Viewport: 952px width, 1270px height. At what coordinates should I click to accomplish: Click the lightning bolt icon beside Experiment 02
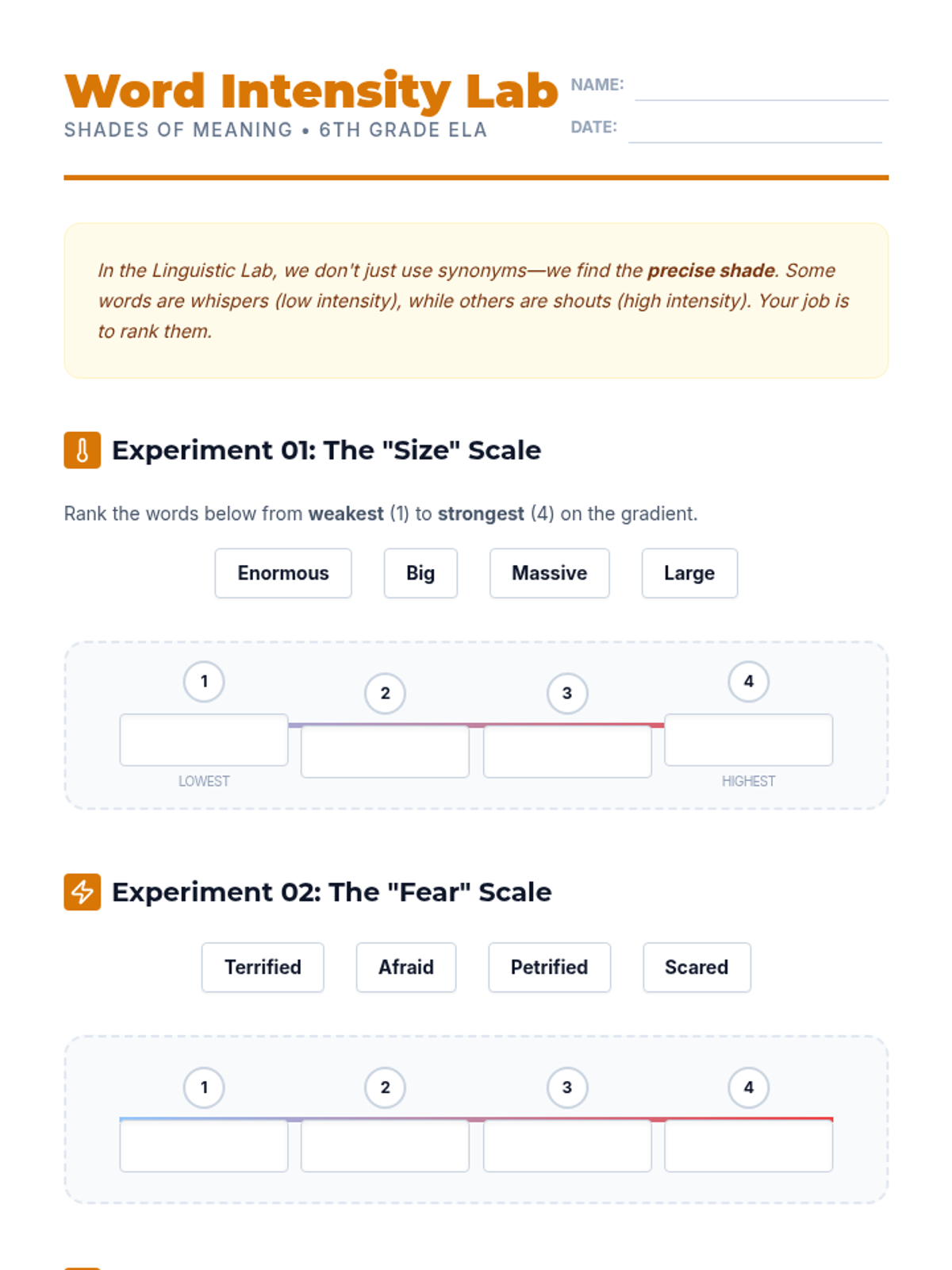point(83,891)
